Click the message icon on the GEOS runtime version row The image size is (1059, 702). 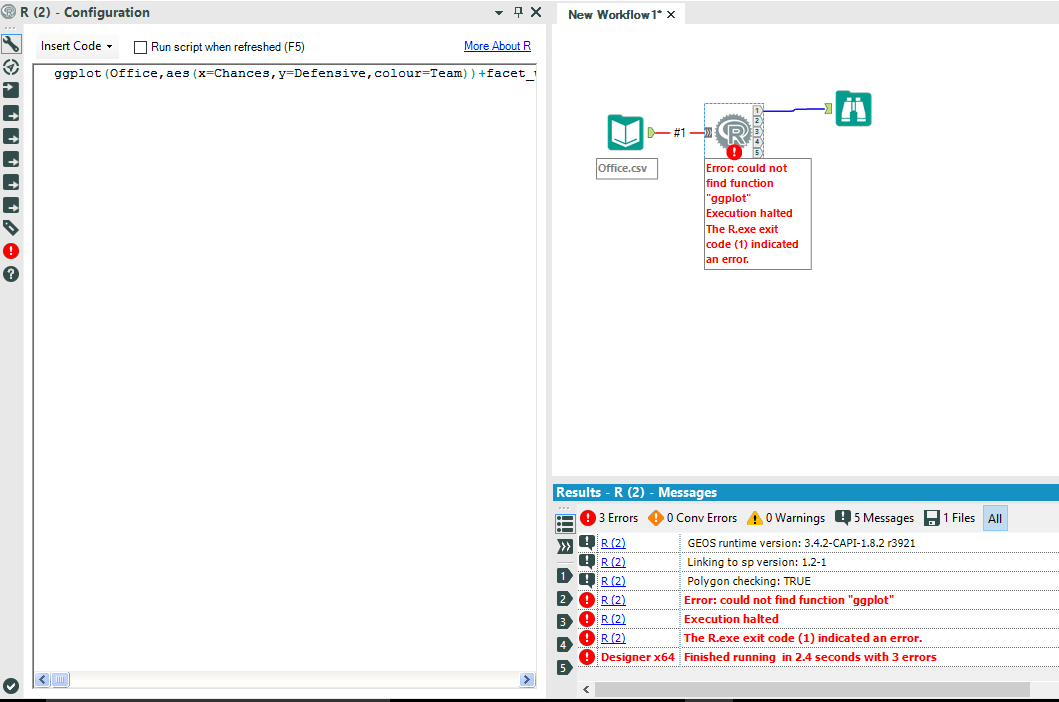coord(587,542)
